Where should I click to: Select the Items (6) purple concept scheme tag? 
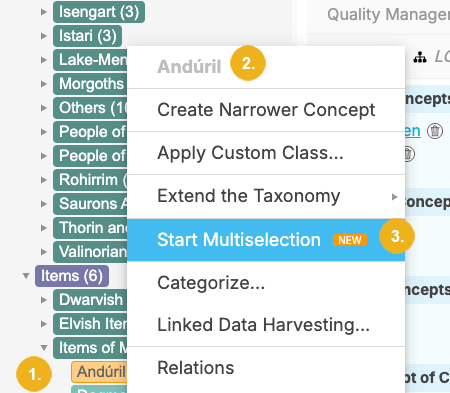(72, 276)
